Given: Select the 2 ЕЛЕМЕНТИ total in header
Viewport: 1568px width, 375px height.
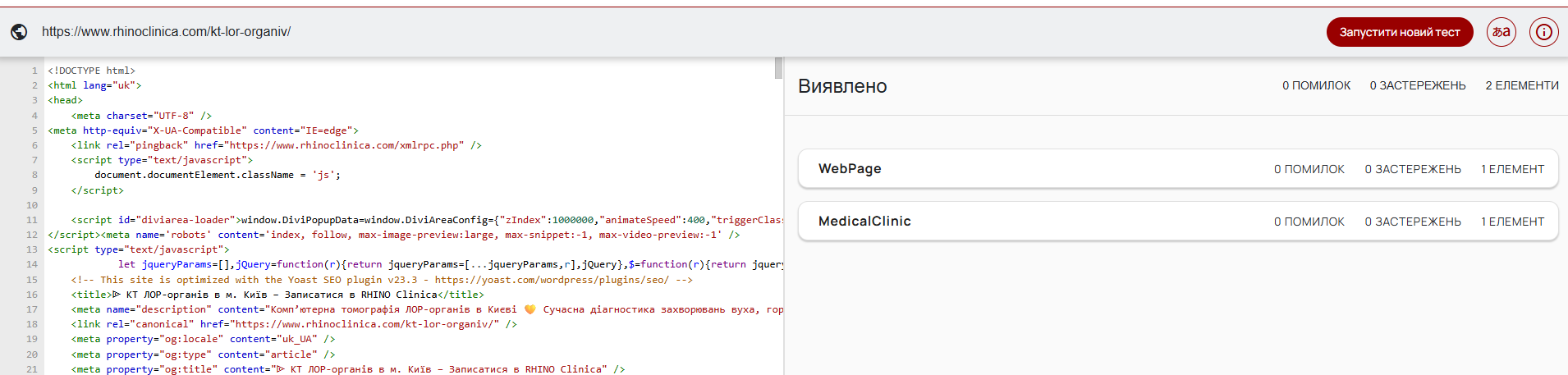Looking at the screenshot, I should (x=1521, y=85).
